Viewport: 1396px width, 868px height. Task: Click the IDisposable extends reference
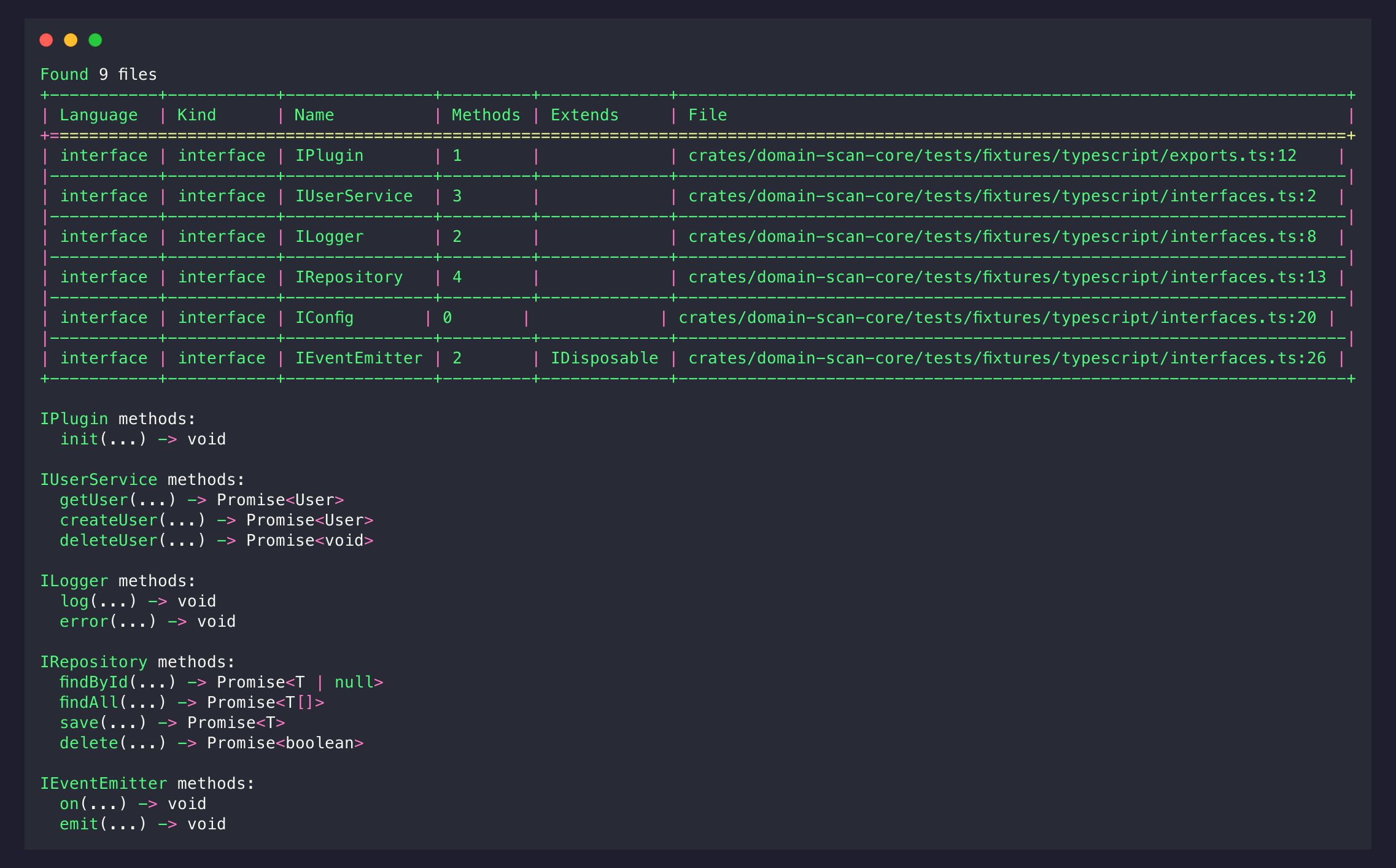click(x=604, y=358)
